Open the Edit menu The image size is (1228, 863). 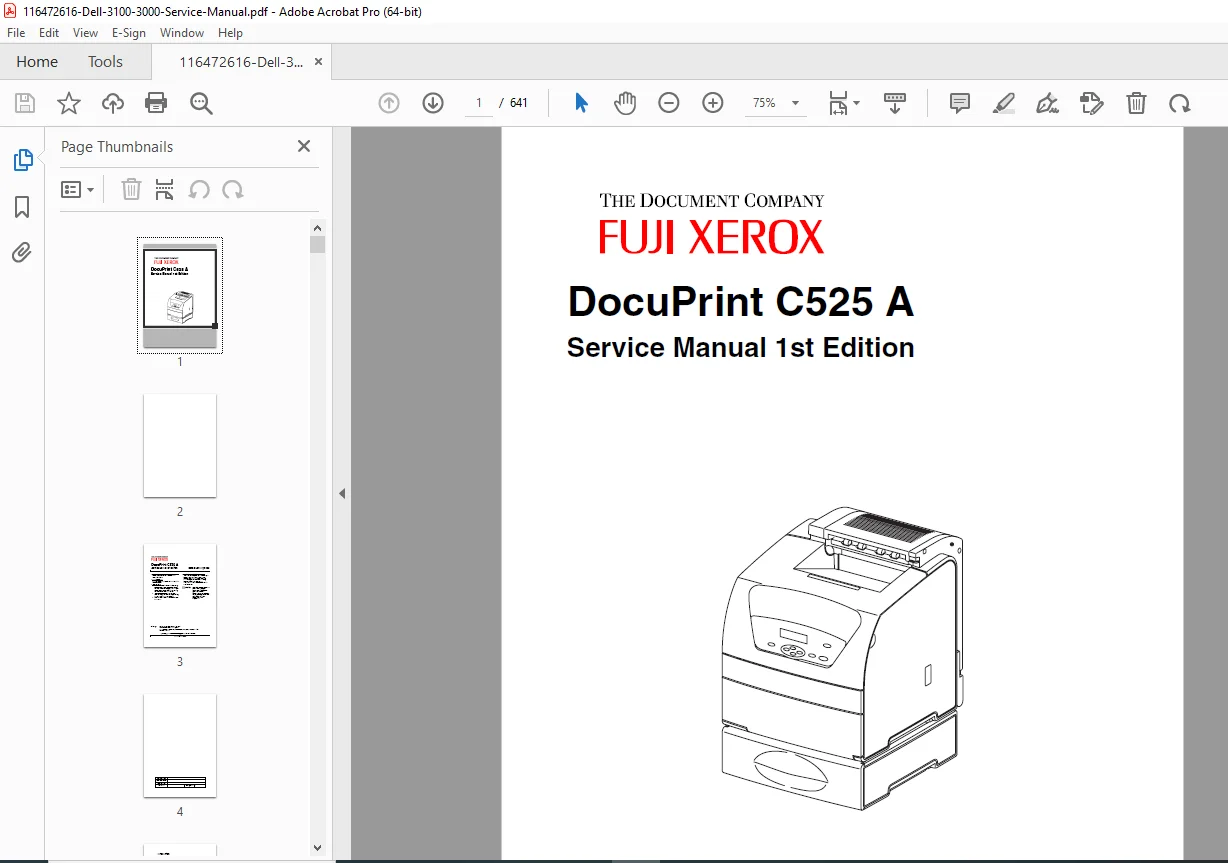49,33
